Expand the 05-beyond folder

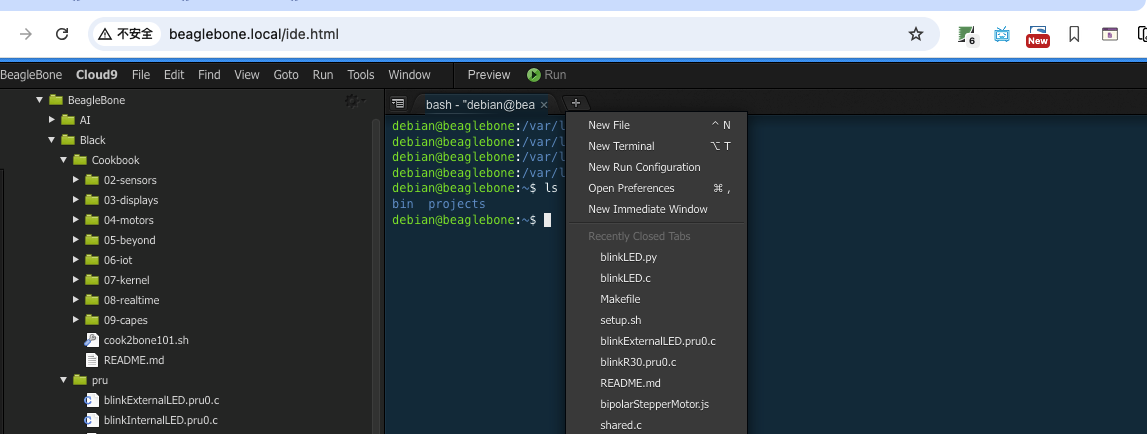point(76,239)
